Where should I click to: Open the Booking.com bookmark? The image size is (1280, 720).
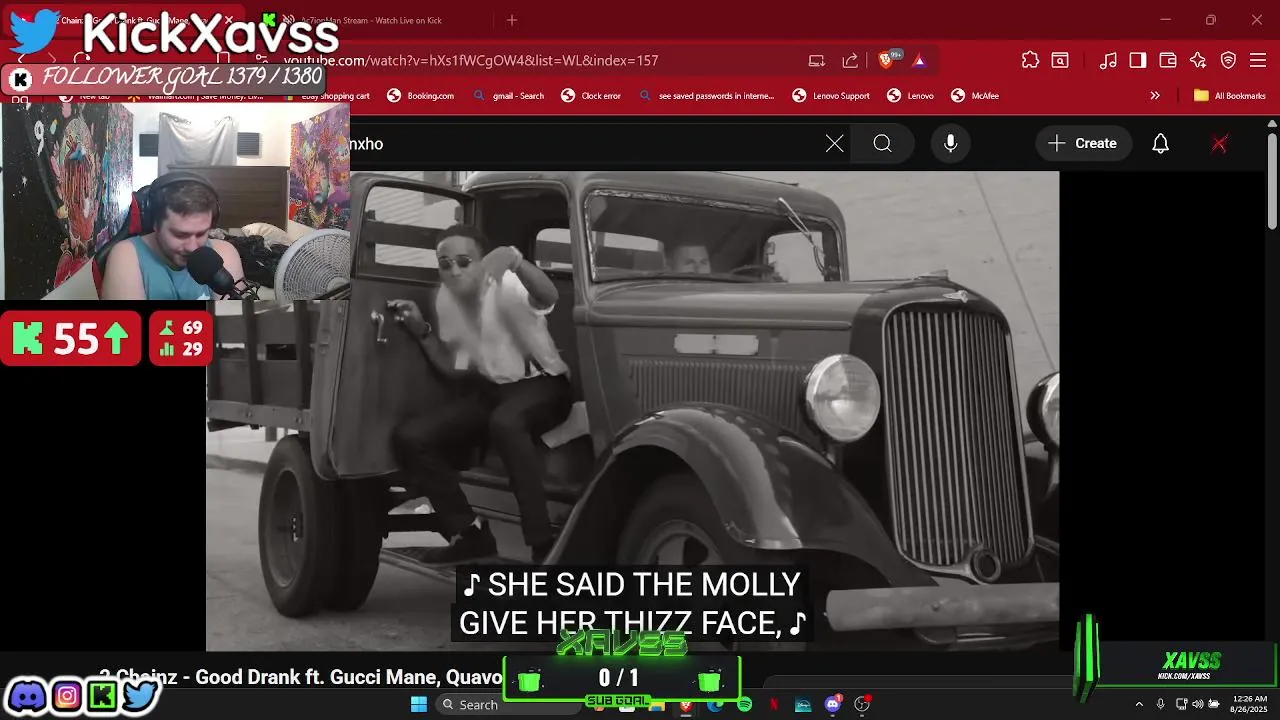tap(421, 96)
